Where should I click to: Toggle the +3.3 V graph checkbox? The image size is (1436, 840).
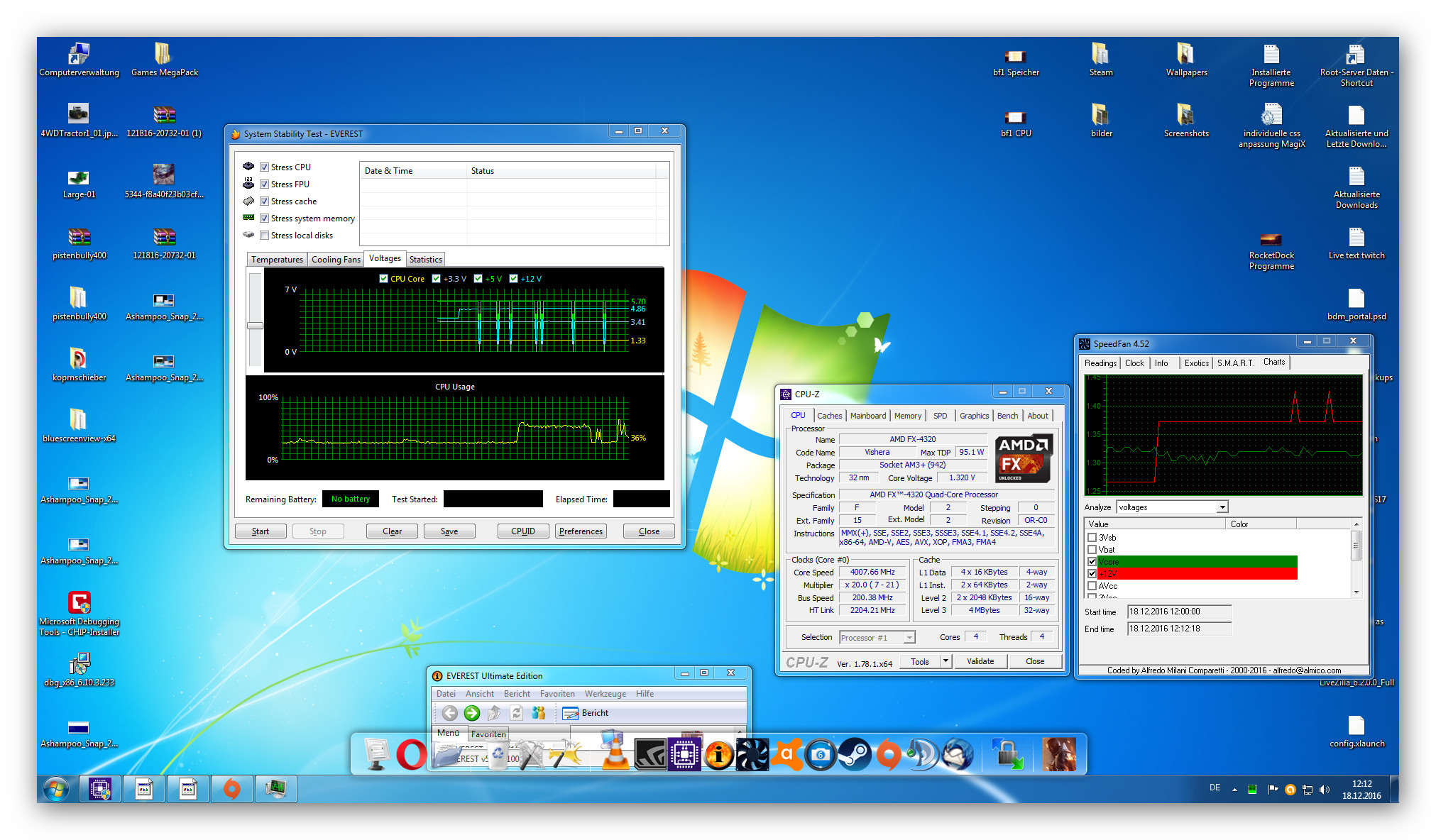(437, 279)
